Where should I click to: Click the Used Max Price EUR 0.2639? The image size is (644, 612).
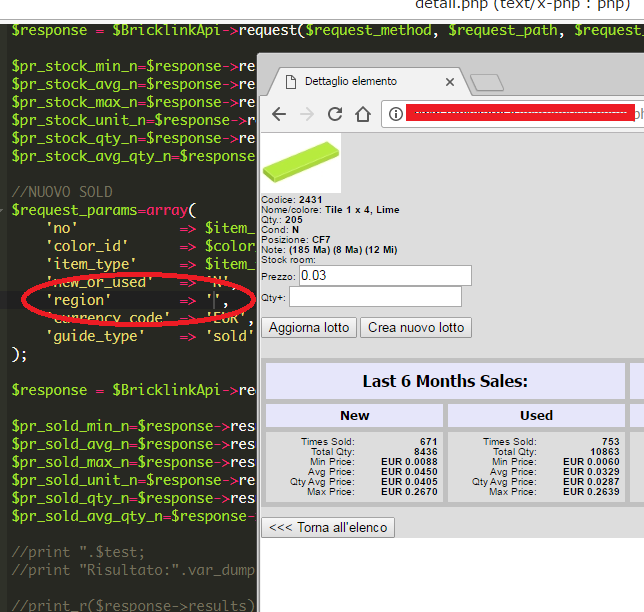[591, 492]
